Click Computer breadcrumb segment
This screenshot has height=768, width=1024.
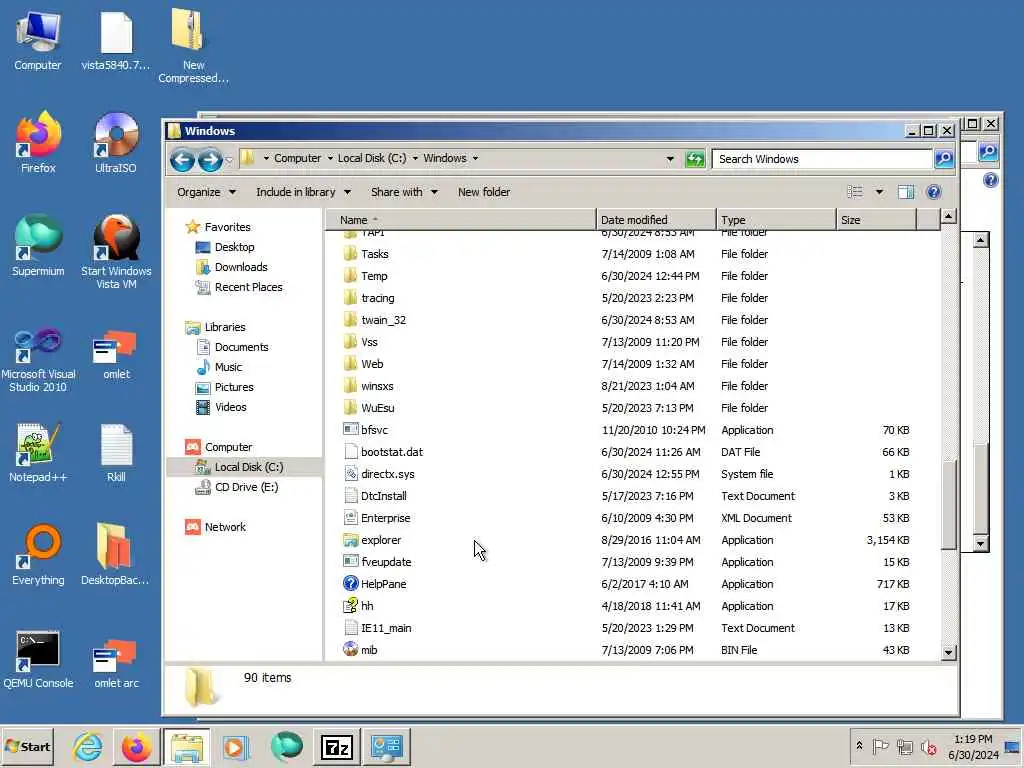tap(297, 159)
